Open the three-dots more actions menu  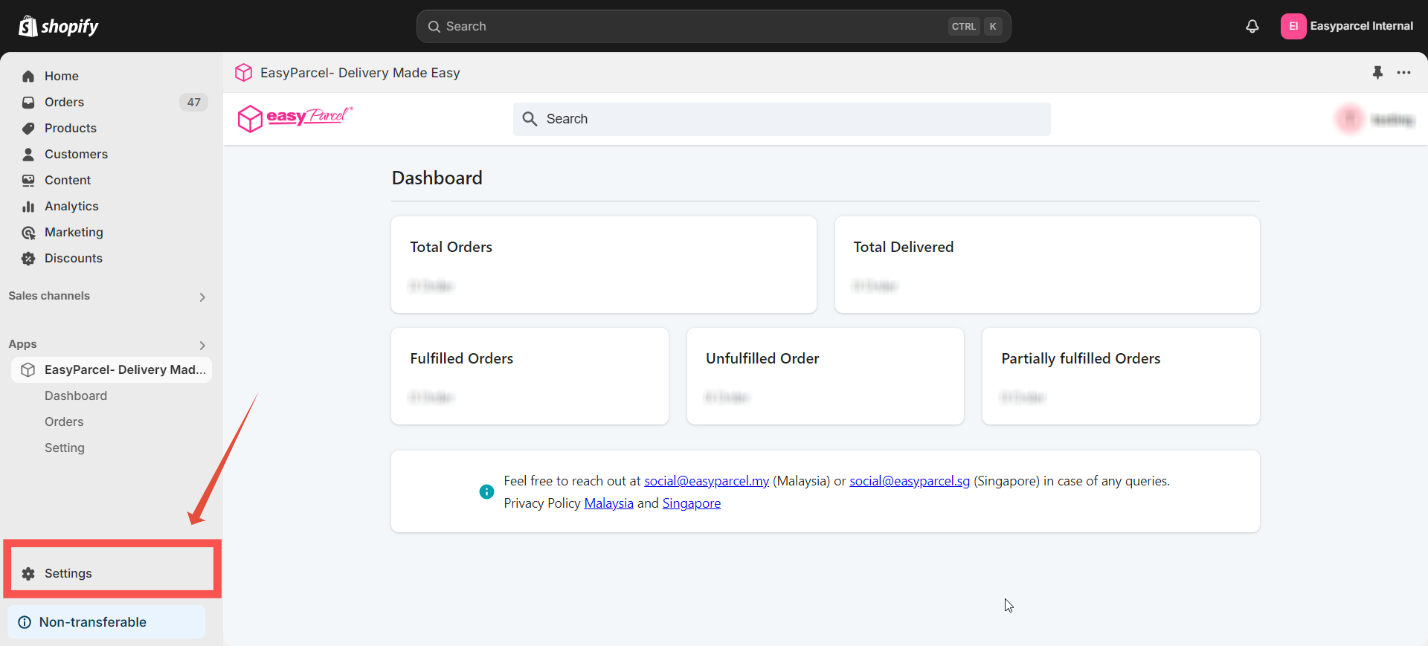1404,73
